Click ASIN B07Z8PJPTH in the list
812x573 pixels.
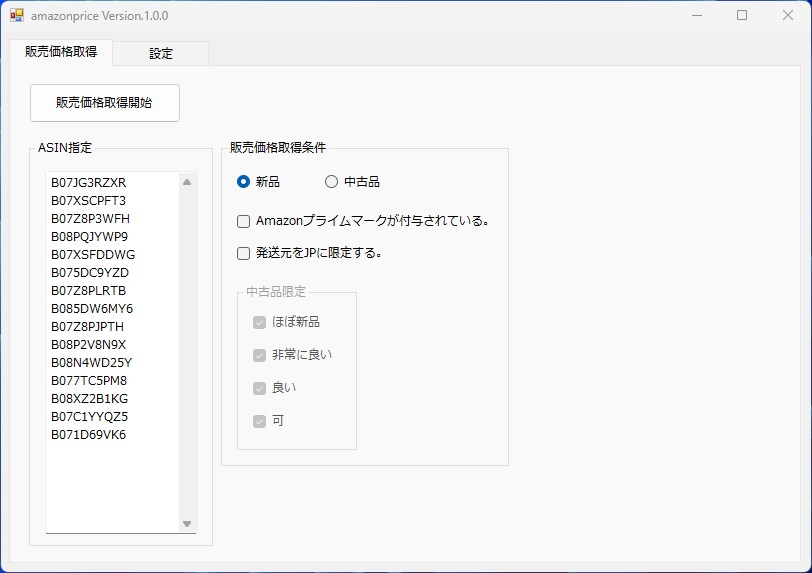pos(88,327)
